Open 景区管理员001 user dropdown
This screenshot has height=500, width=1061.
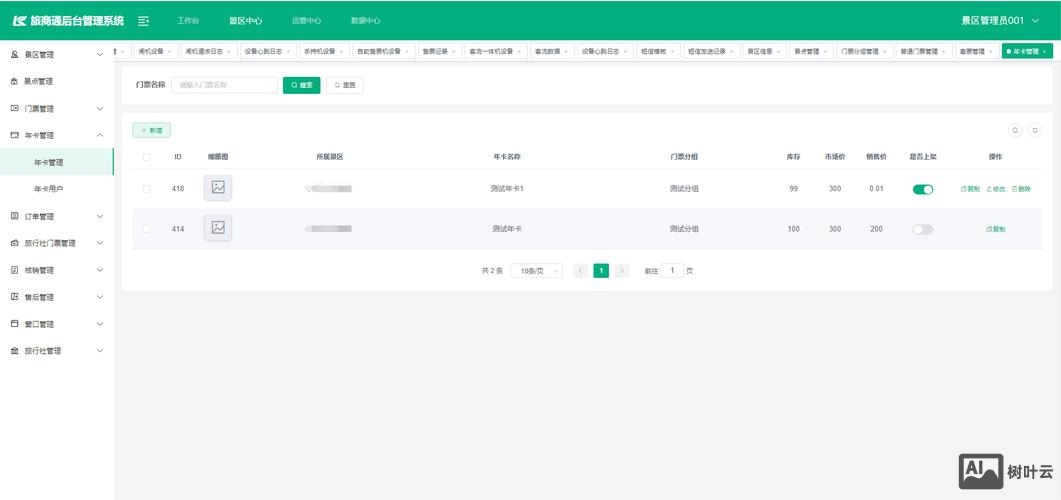click(x=999, y=20)
